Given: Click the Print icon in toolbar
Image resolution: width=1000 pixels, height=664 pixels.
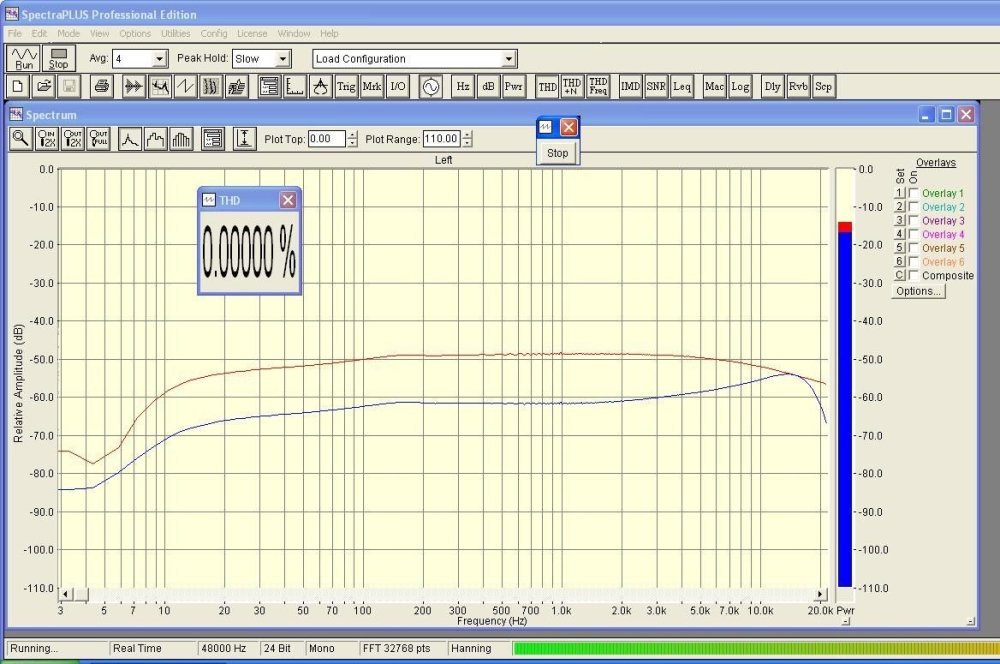Looking at the screenshot, I should click(x=101, y=87).
